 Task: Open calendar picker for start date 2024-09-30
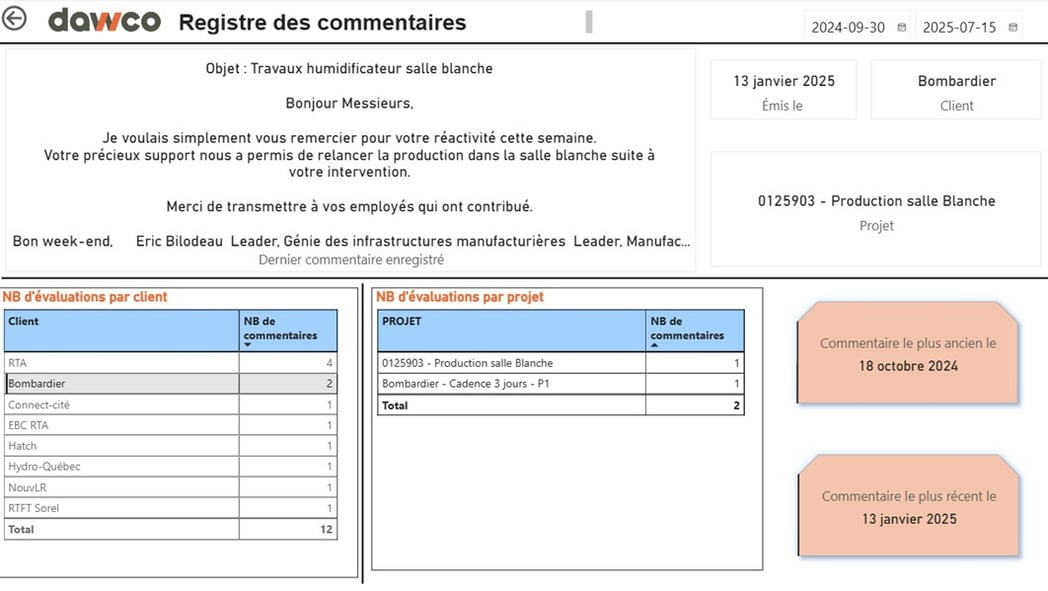click(901, 27)
